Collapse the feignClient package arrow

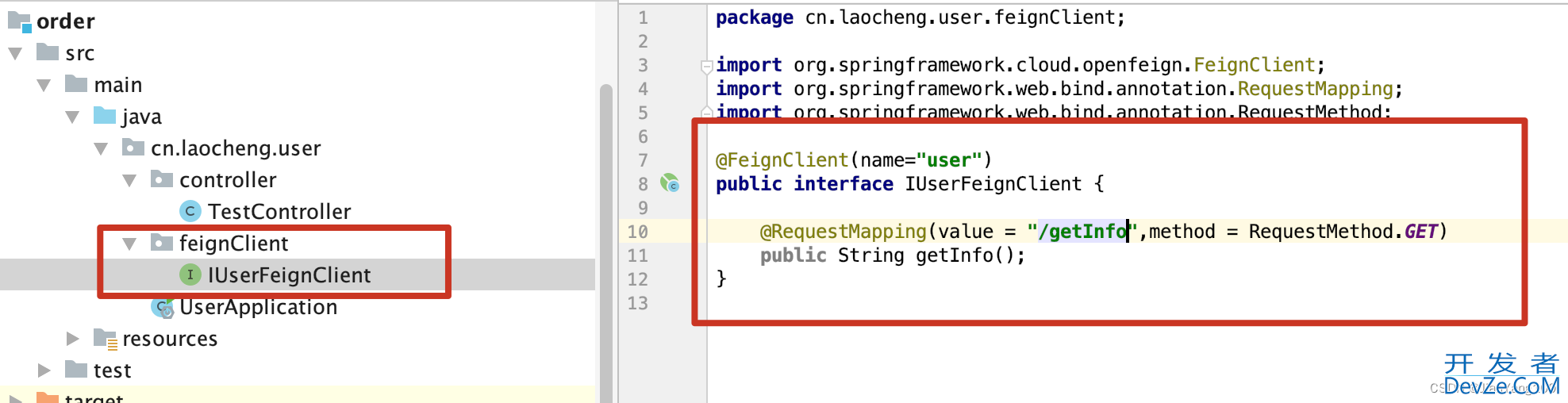pyautogui.click(x=129, y=244)
